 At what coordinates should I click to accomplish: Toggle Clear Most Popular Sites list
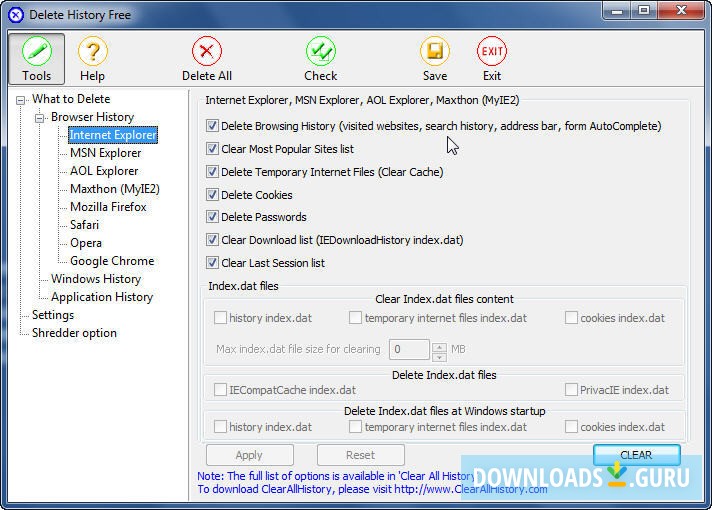tap(212, 149)
